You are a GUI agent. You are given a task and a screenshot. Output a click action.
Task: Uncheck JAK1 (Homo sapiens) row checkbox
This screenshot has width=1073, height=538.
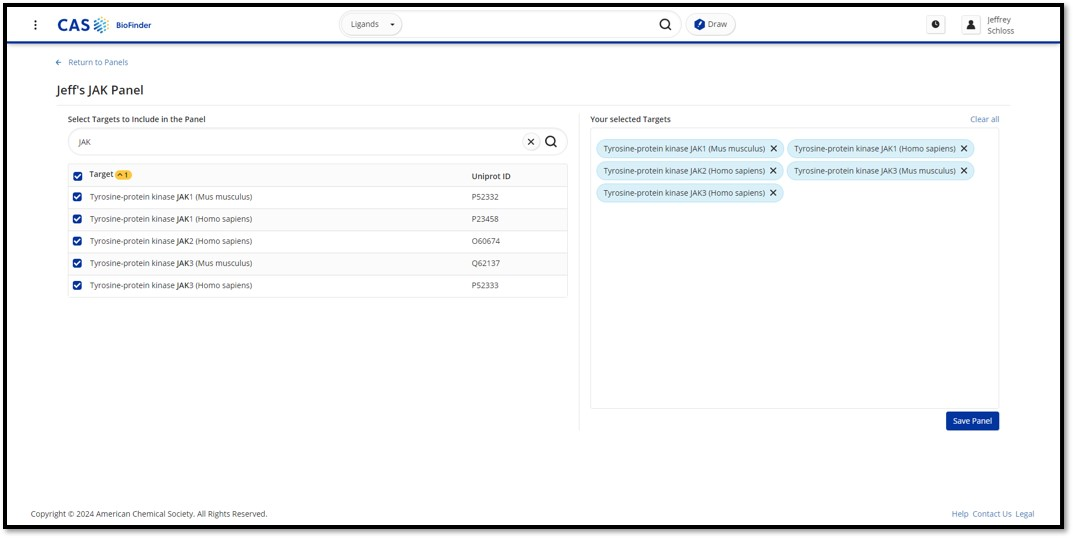point(77,219)
